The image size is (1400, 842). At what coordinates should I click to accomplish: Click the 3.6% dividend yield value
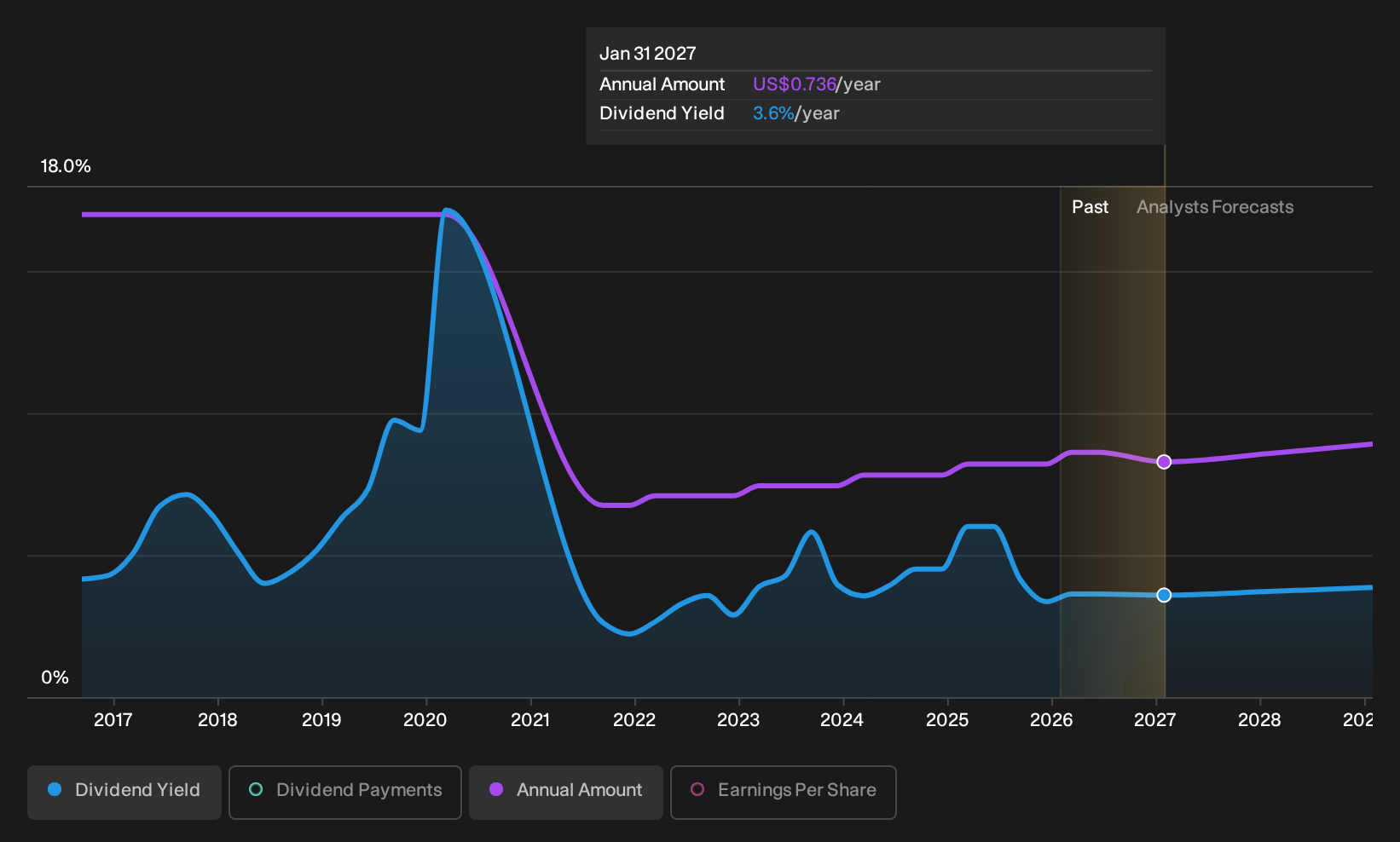773,113
